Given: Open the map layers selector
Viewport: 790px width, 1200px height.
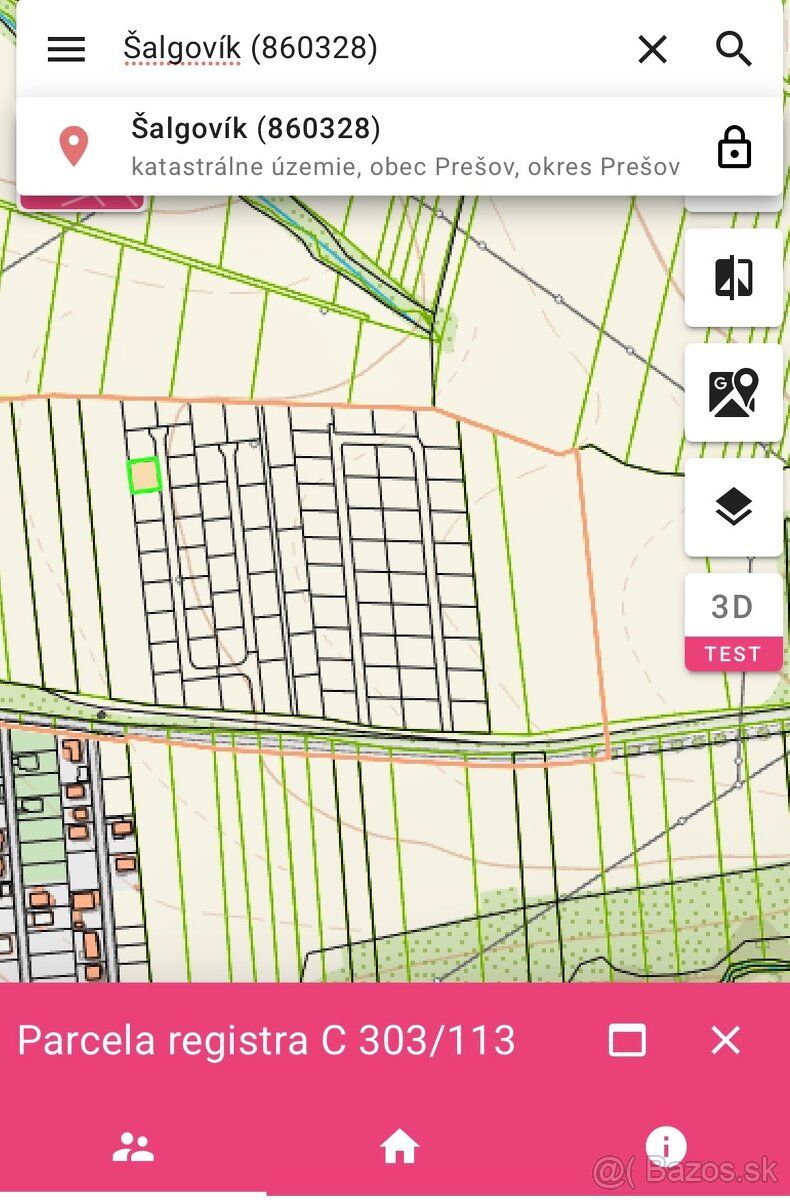Looking at the screenshot, I should coord(733,507).
